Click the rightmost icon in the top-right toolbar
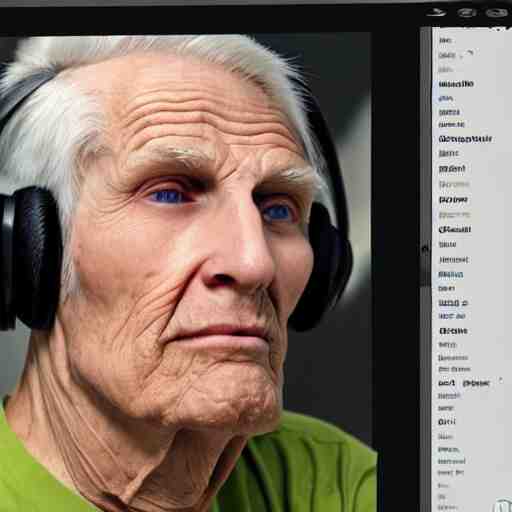 click(496, 13)
